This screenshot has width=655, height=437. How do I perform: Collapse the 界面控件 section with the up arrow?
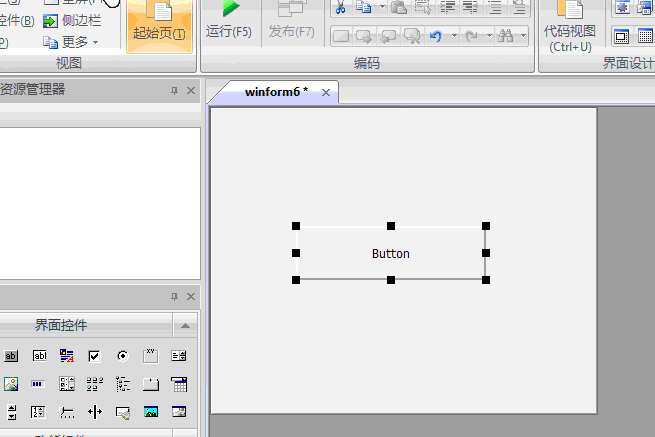coord(185,325)
